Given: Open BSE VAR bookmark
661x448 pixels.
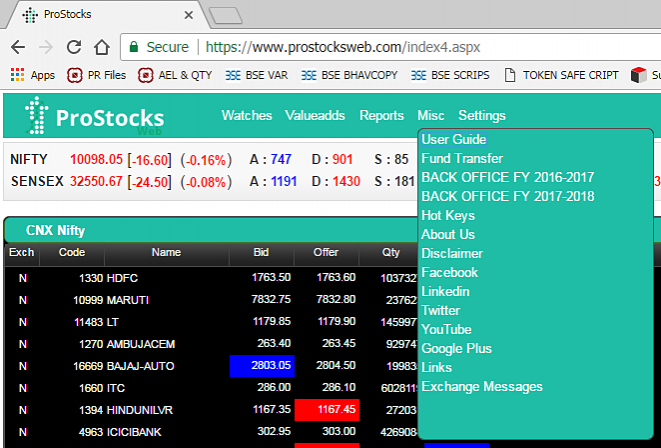Looking at the screenshot, I should tap(257, 75).
